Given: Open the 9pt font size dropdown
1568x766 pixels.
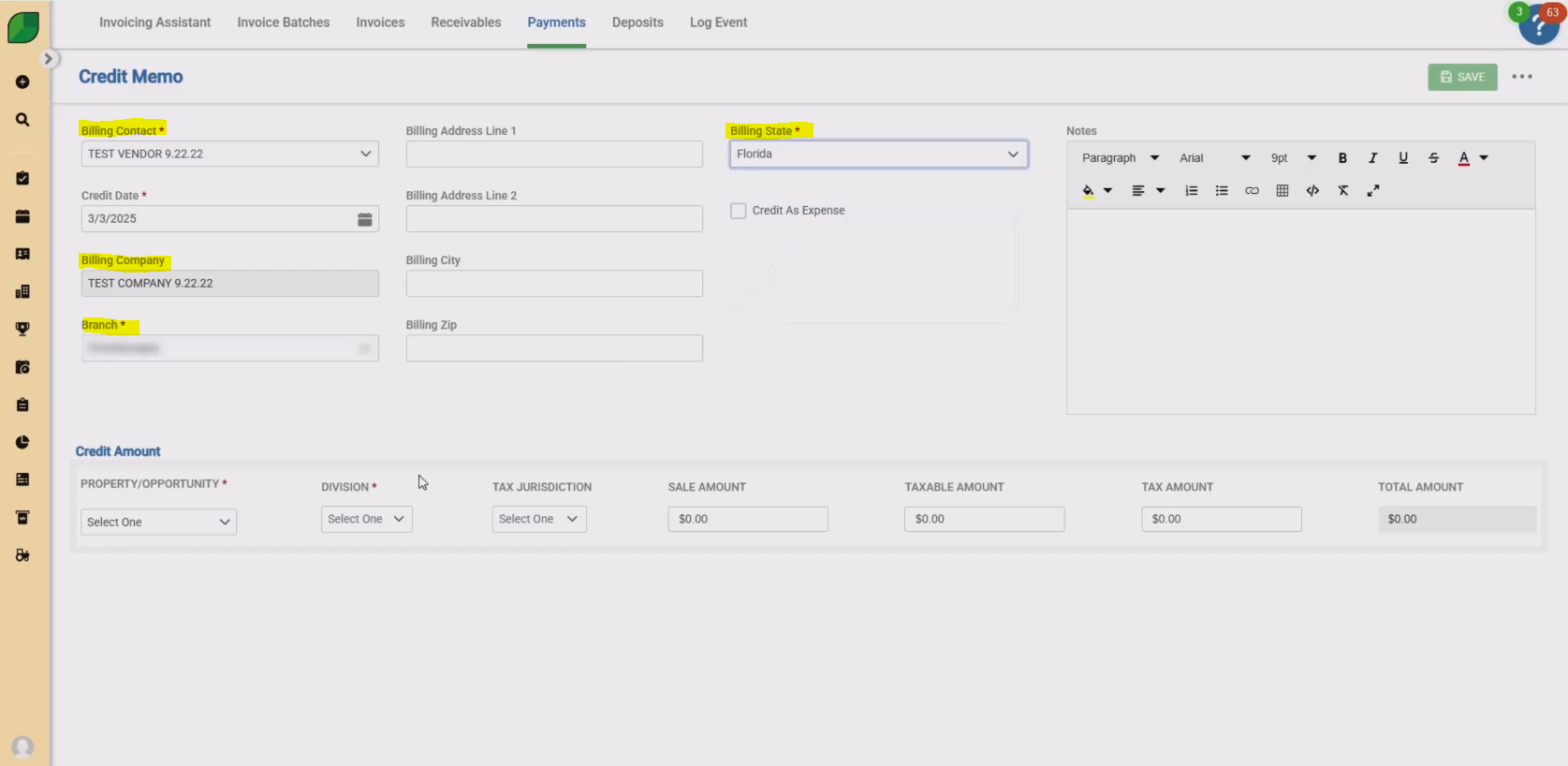Looking at the screenshot, I should pyautogui.click(x=1293, y=158).
